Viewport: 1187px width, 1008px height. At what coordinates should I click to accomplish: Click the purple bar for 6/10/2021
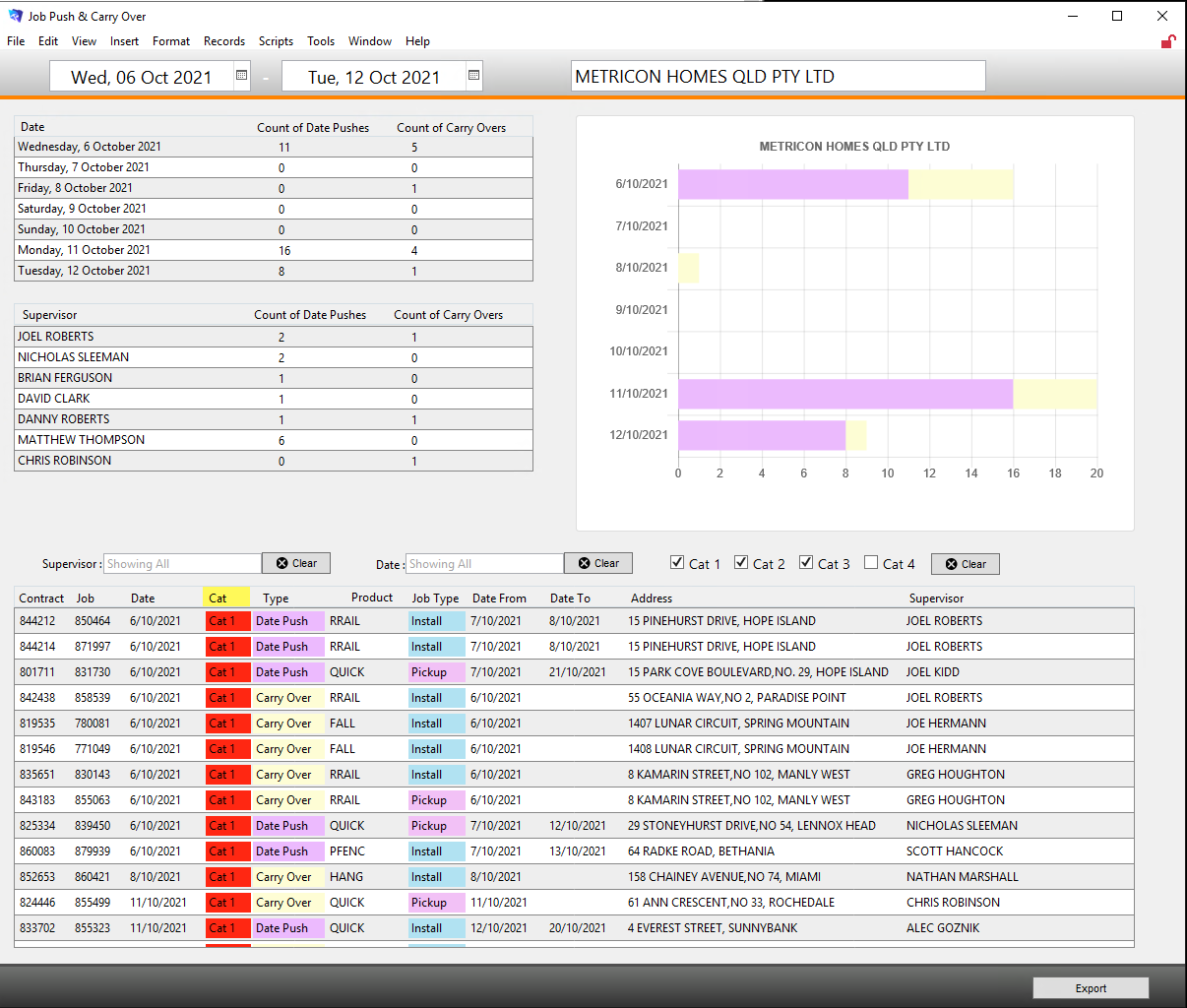pyautogui.click(x=793, y=184)
